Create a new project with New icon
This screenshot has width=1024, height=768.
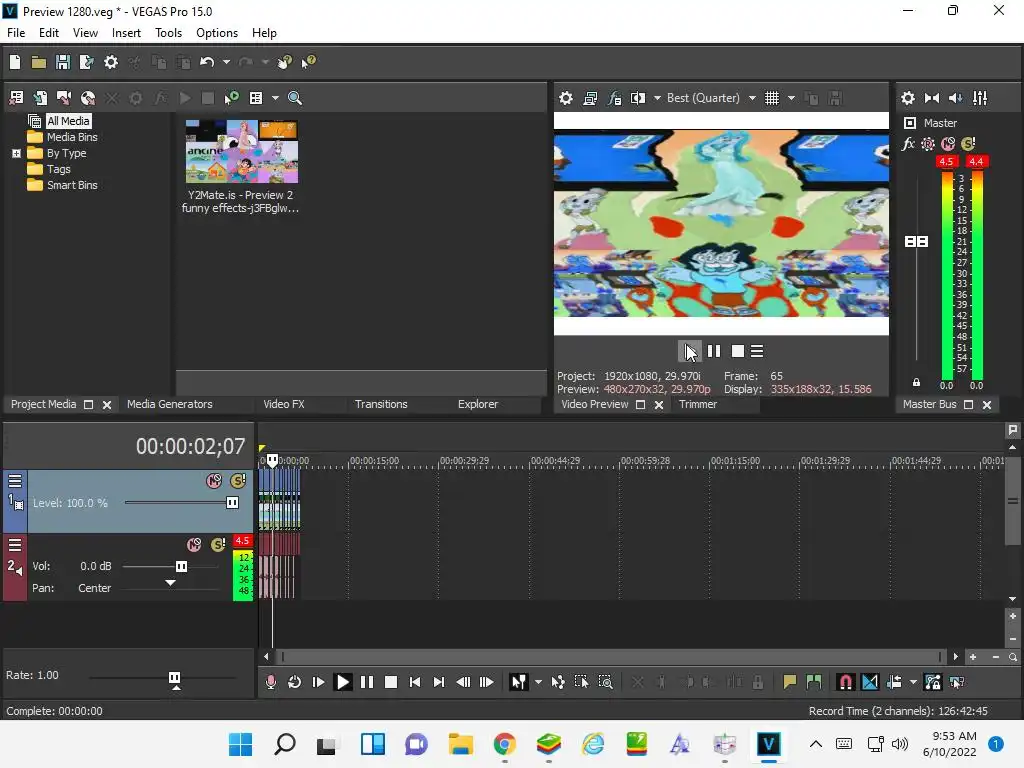coord(15,62)
